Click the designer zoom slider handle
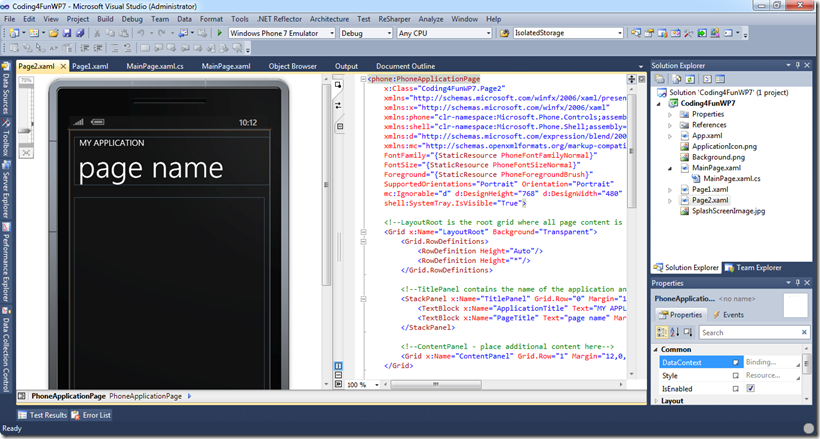Image resolution: width=820 pixels, height=439 pixels. pyautogui.click(x=26, y=130)
